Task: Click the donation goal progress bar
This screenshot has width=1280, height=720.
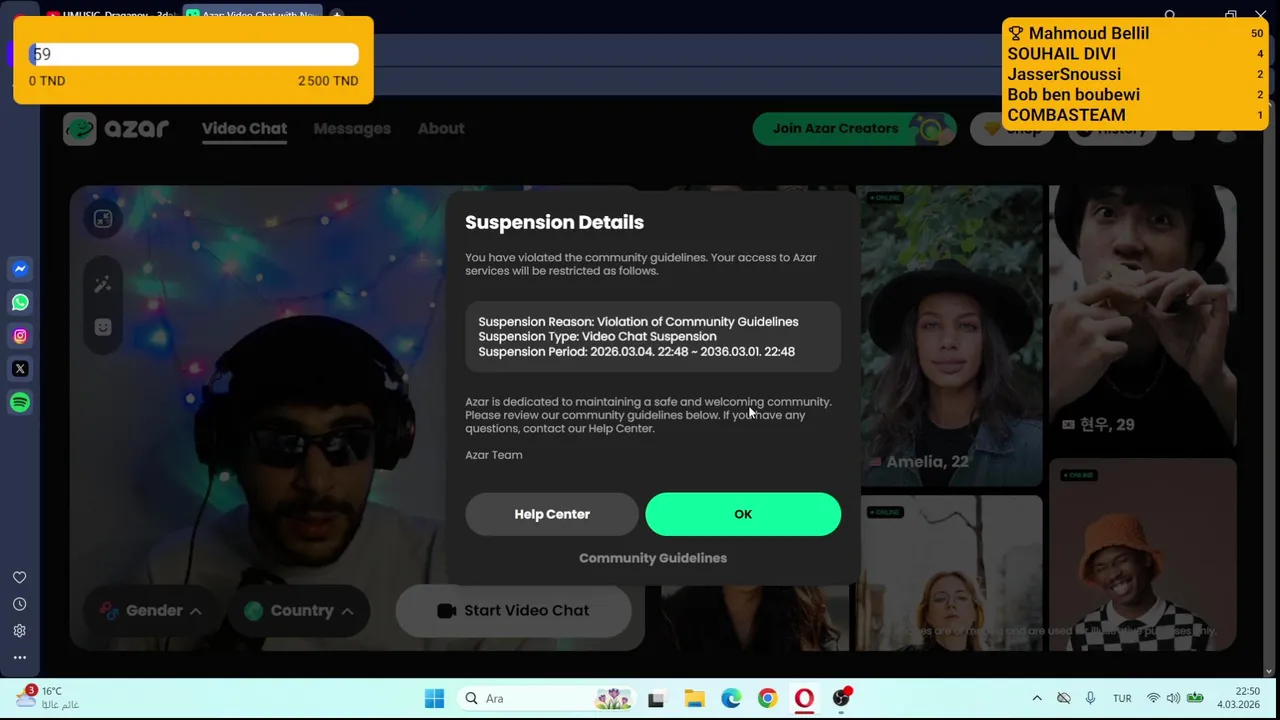Action: 194,54
